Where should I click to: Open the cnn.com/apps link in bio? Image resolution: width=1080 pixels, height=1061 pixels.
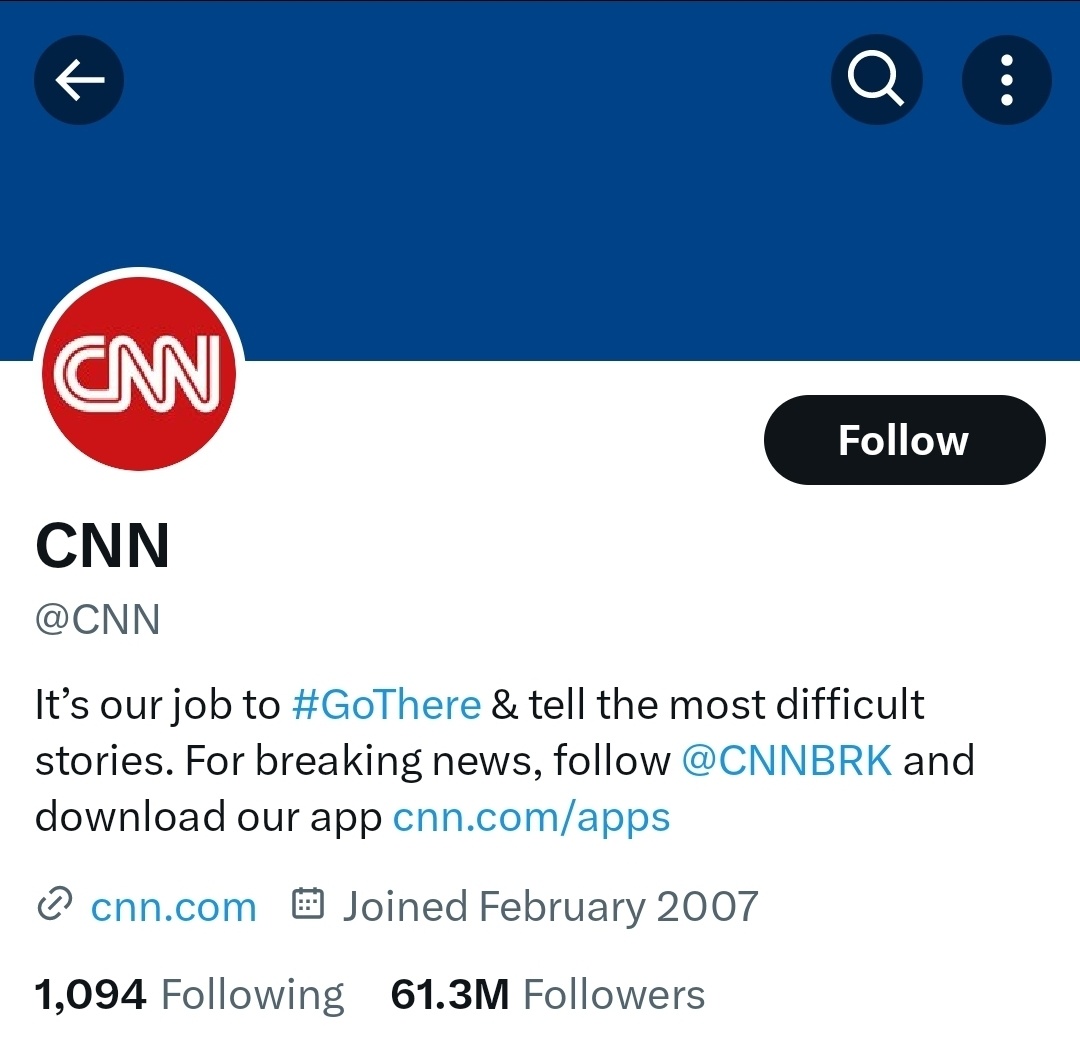[x=531, y=818]
